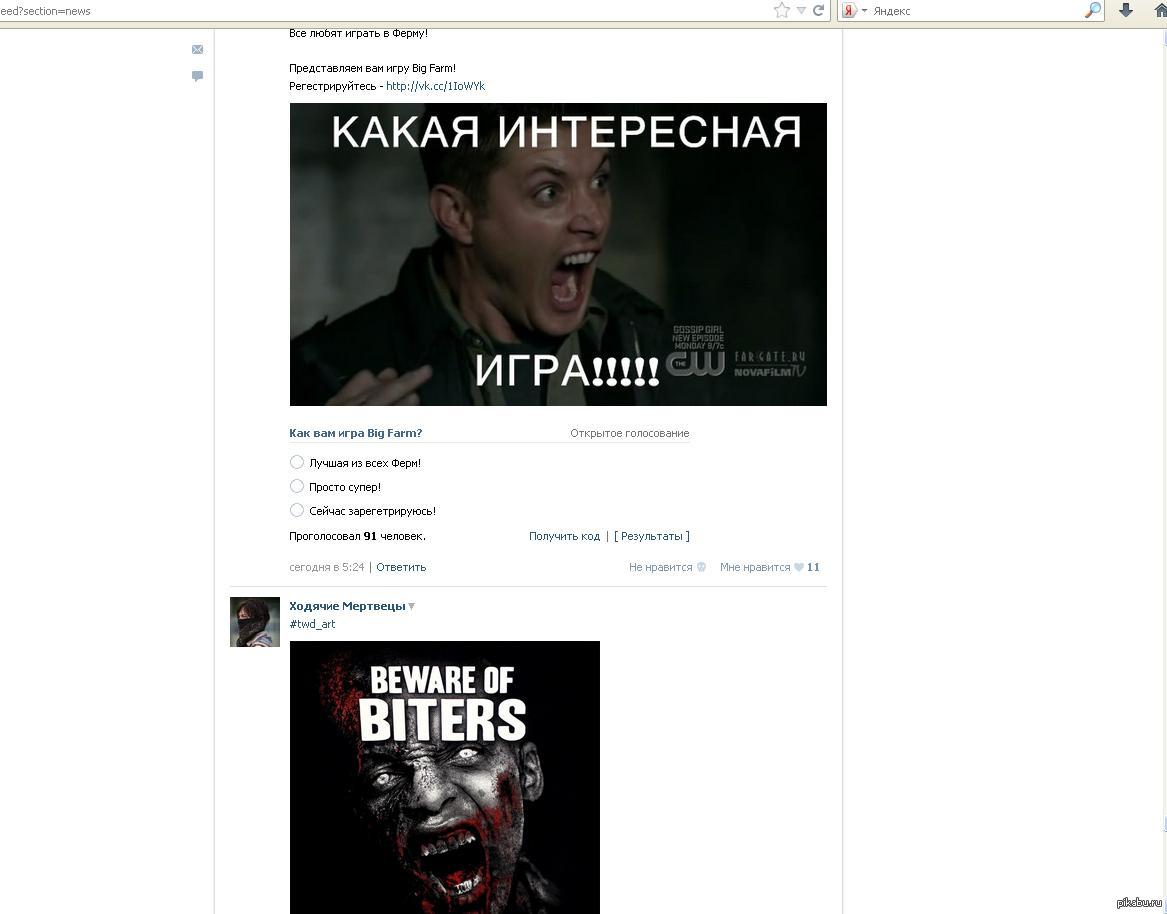The image size is (1167, 914).
Task: Click the address bar URL field
Action: point(383,11)
